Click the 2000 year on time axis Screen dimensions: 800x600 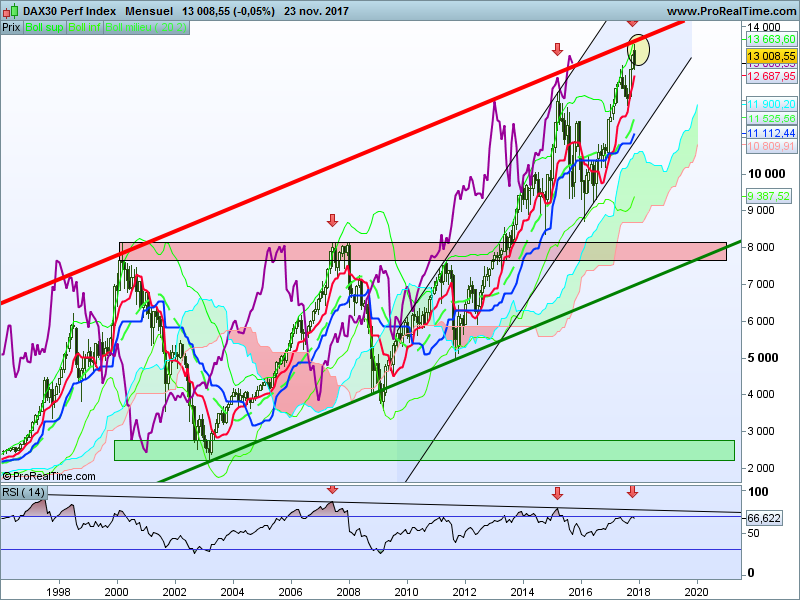[116, 592]
